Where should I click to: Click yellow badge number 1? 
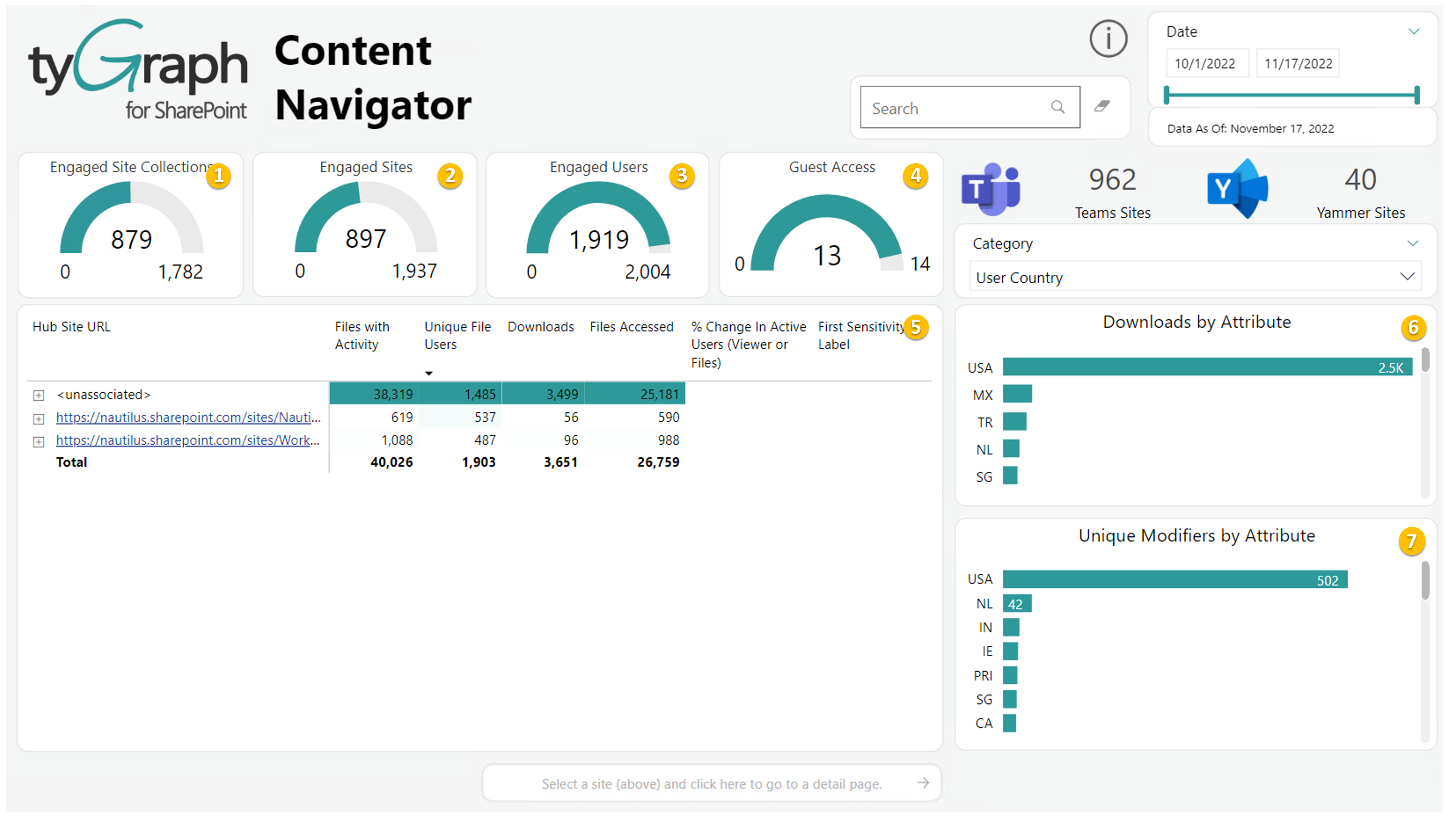pyautogui.click(x=219, y=176)
